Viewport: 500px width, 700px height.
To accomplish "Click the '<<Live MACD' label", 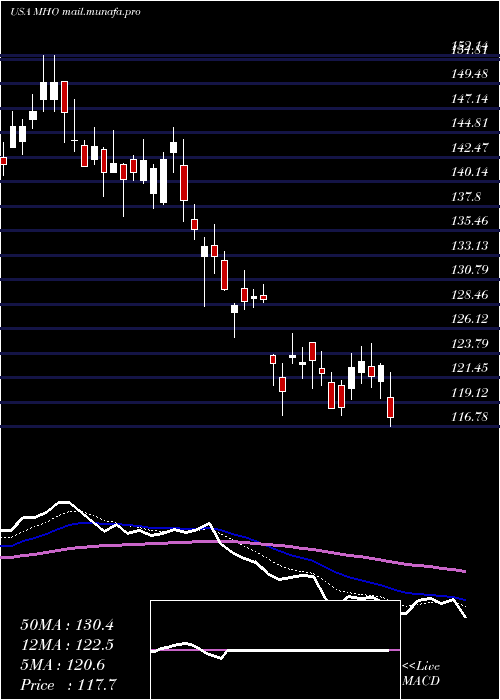I will [421, 674].
